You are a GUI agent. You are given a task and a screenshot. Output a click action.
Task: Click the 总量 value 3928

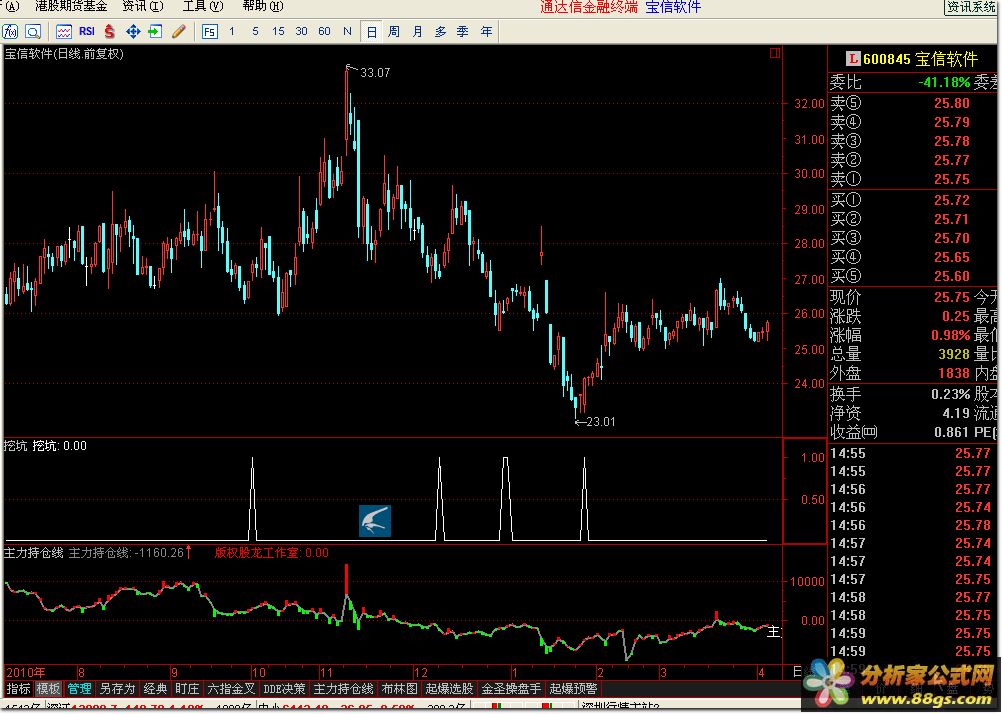954,354
